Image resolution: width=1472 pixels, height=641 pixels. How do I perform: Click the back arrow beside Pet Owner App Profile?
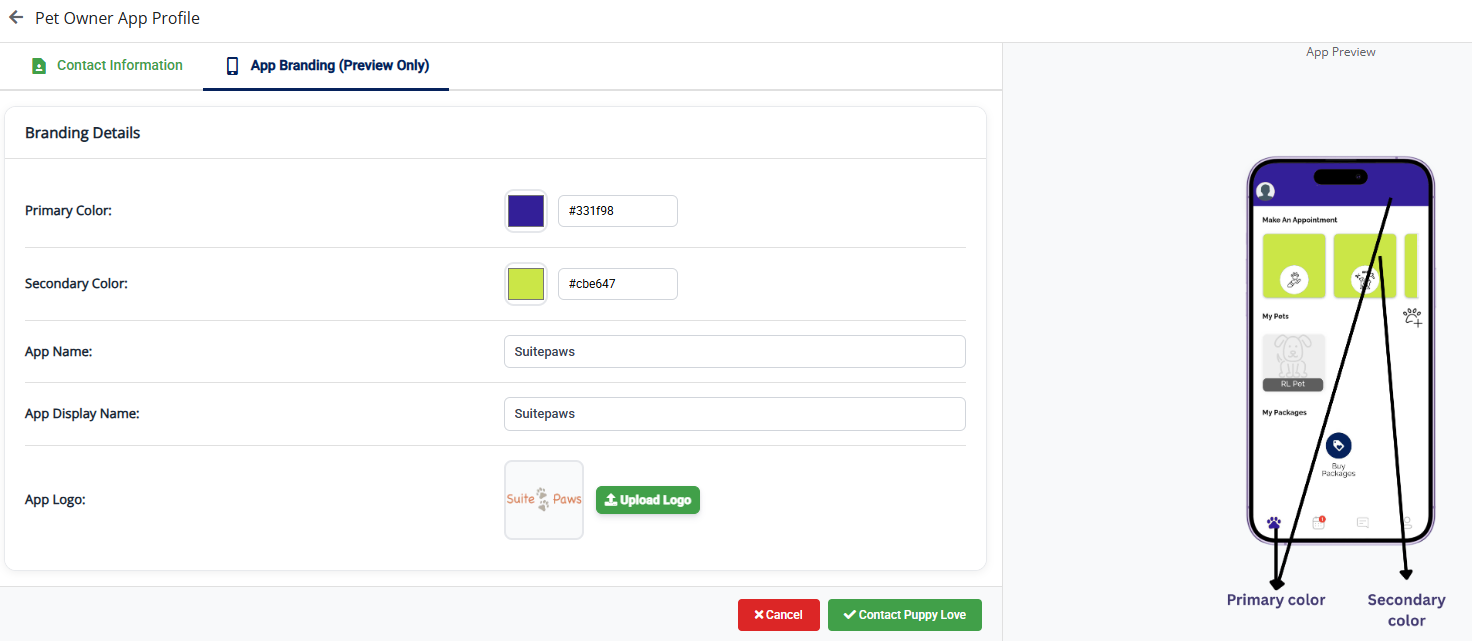pyautogui.click(x=16, y=18)
